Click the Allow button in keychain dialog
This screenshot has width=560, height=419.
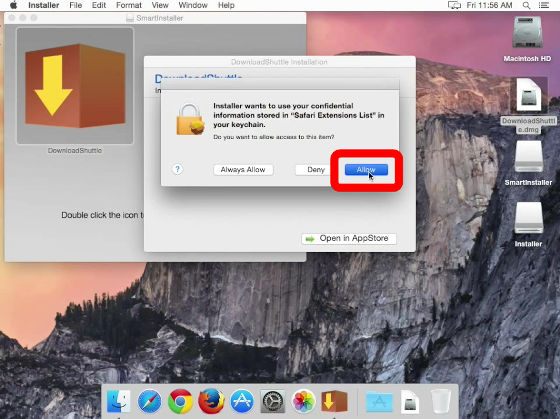point(366,170)
